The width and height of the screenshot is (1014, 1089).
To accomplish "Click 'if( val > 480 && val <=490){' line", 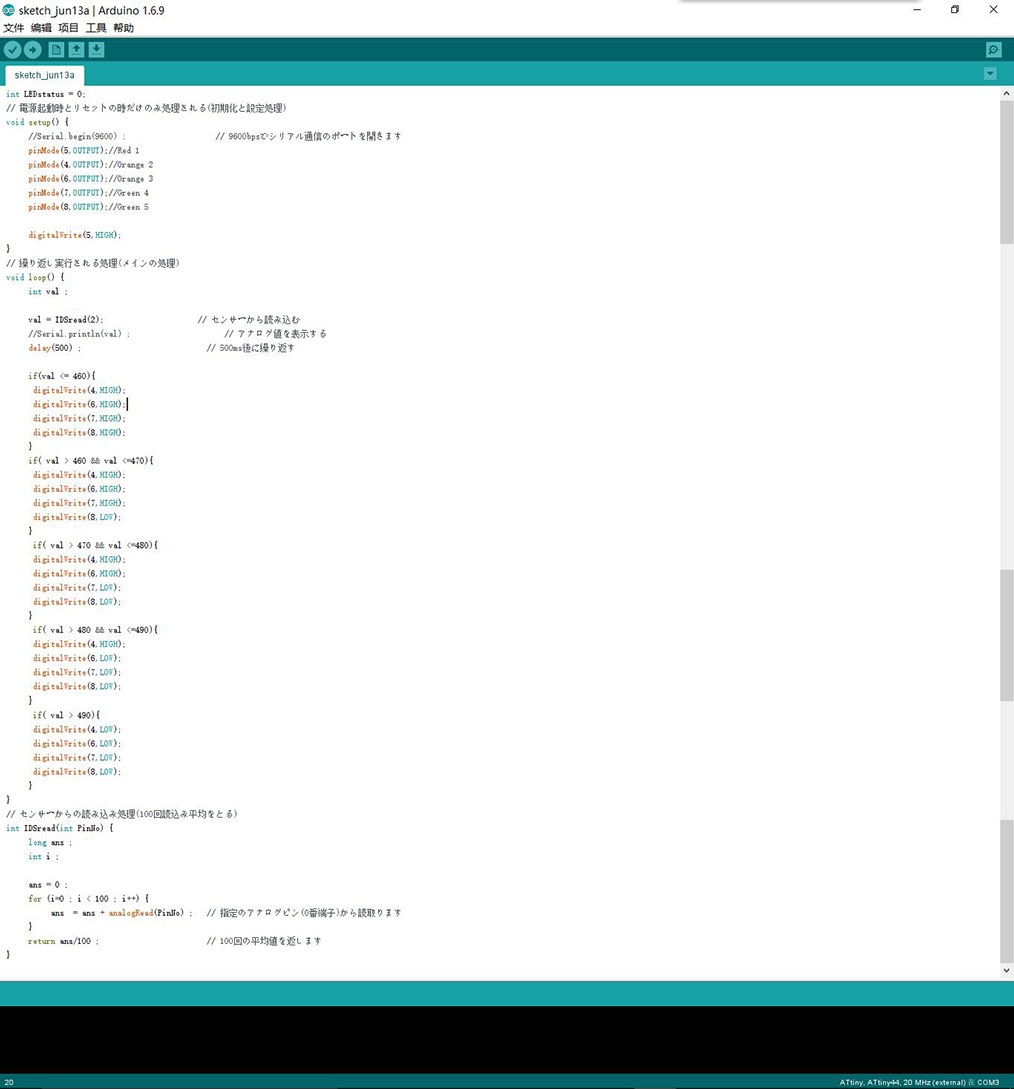I will point(95,631).
